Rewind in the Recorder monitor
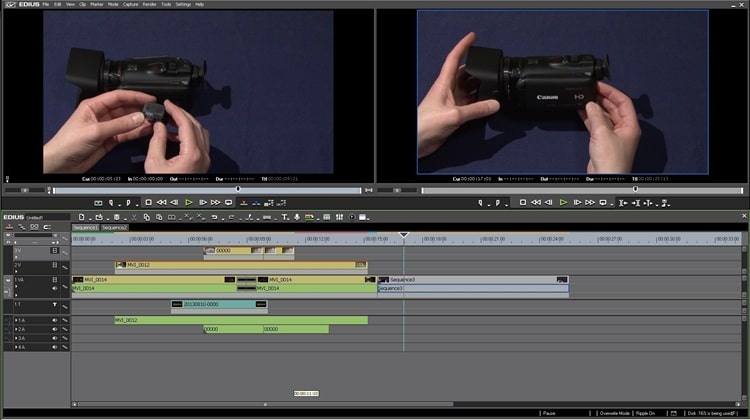 (x=536, y=203)
